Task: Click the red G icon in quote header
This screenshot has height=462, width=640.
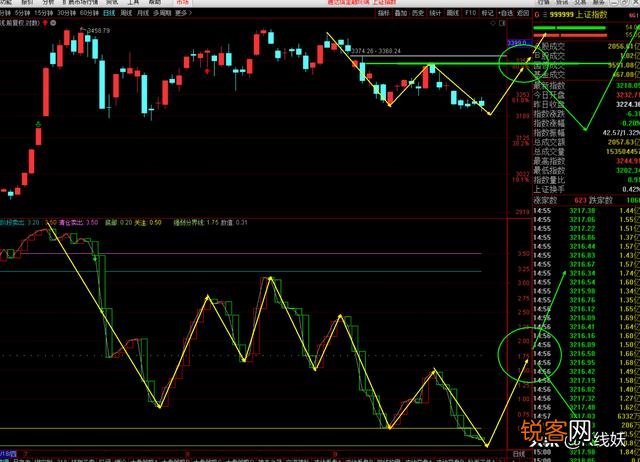Action: 537,15
